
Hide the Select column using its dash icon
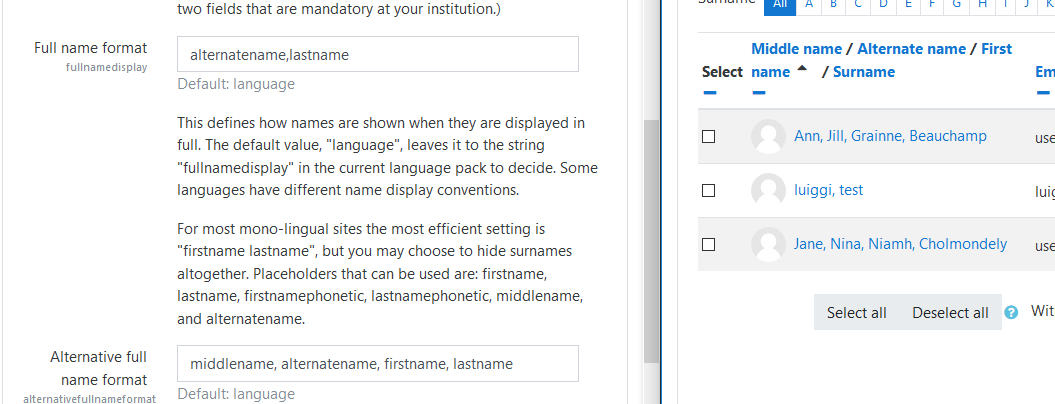(710, 92)
